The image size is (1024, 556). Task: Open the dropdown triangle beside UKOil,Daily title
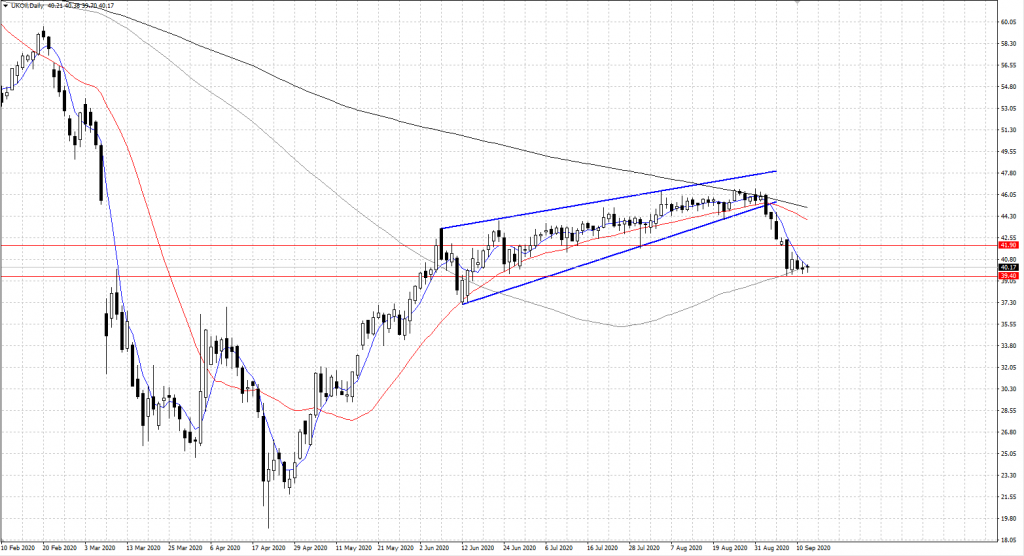tap(5, 6)
